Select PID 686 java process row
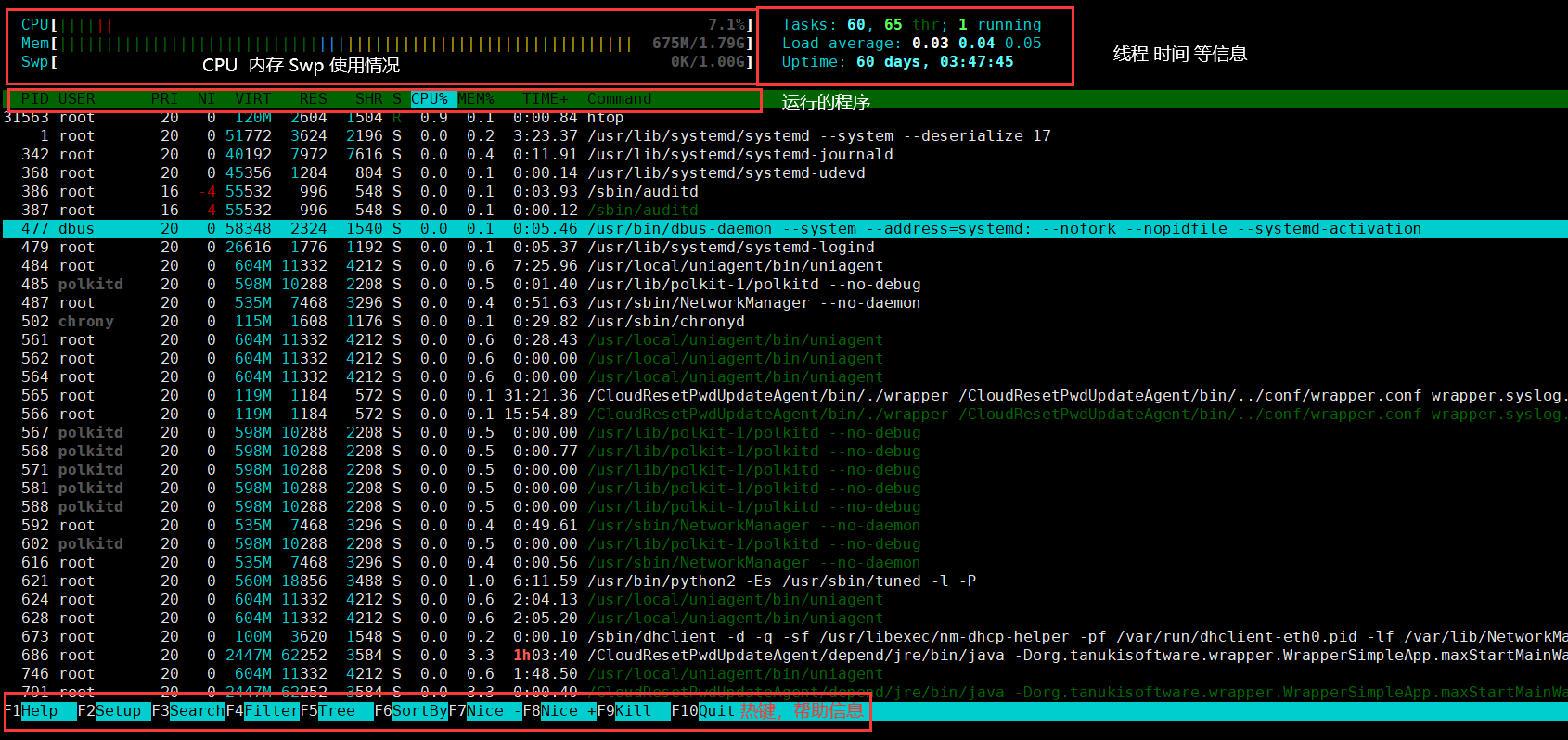This screenshot has height=740, width=1568. pos(784,656)
